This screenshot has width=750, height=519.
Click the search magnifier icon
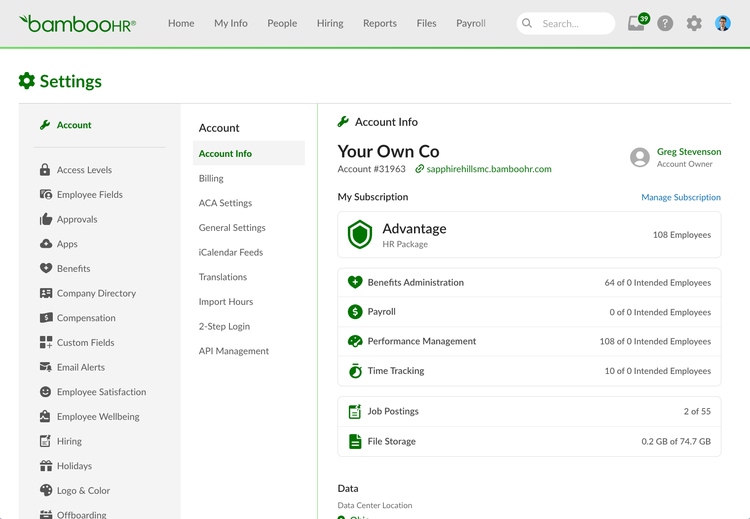[x=527, y=23]
